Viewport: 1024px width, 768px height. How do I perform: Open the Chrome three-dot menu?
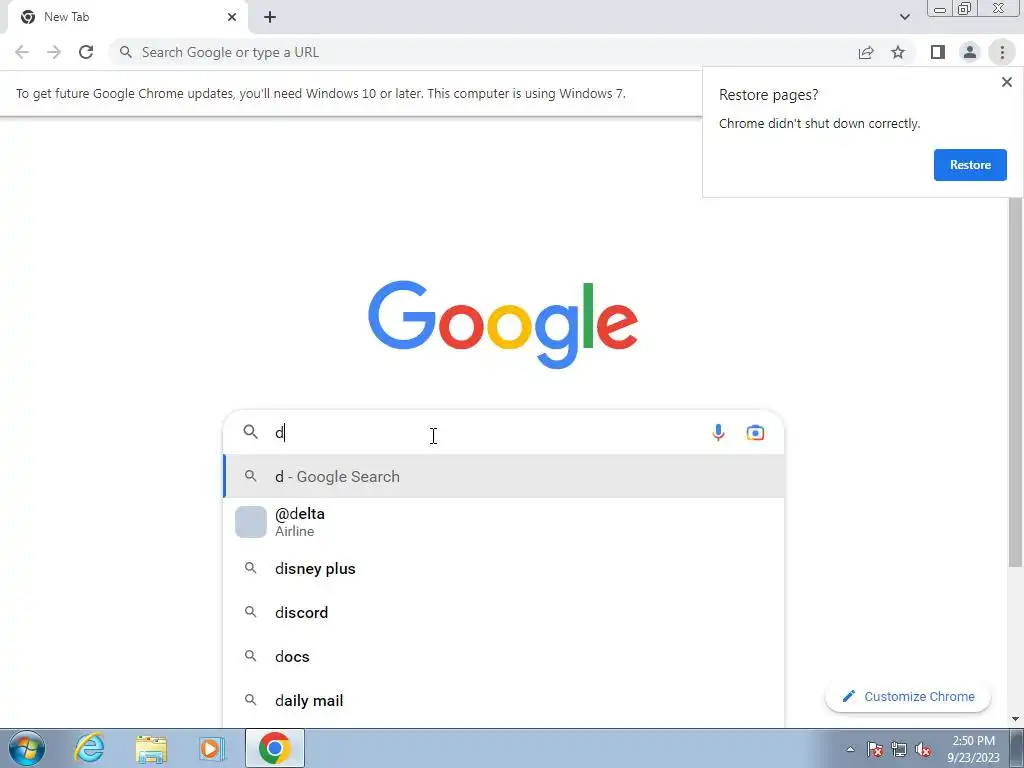[1002, 52]
